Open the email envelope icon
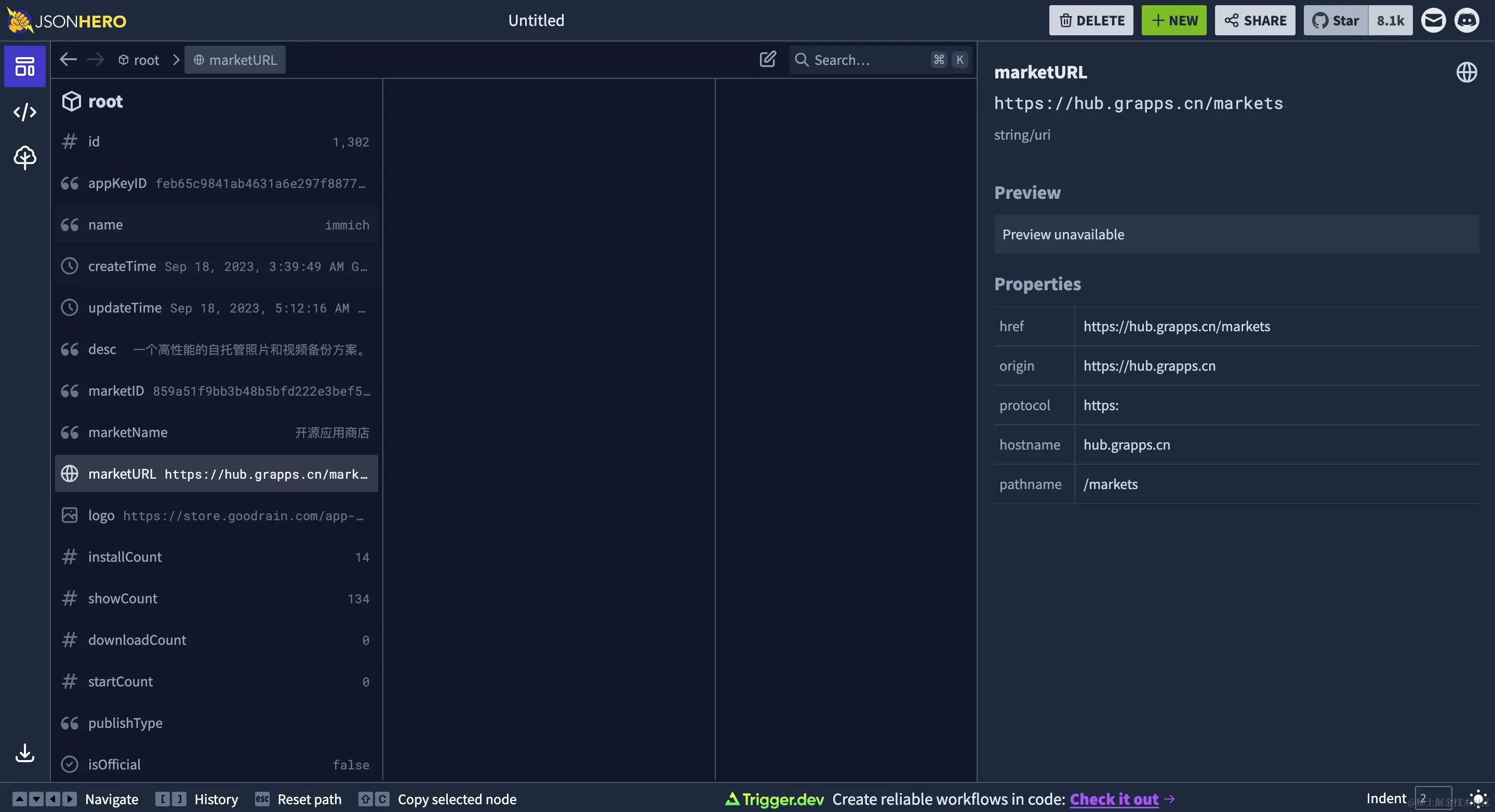 pyautogui.click(x=1433, y=20)
